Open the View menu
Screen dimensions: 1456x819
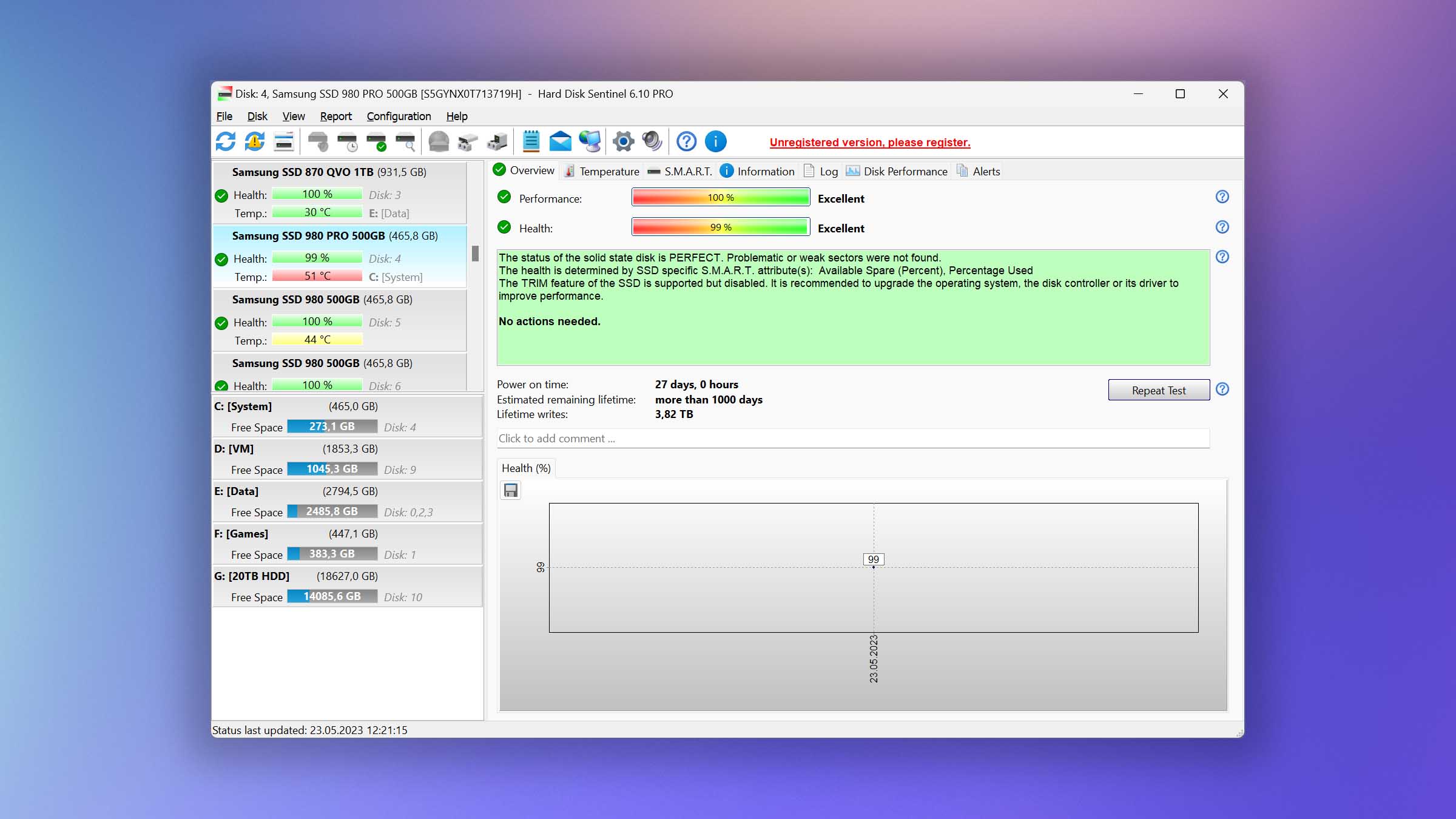click(294, 116)
